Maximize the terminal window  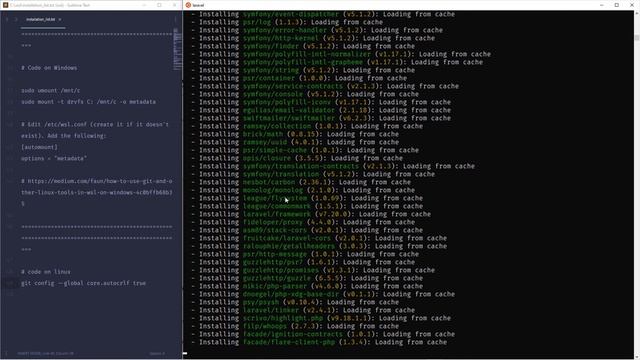tap(617, 5)
